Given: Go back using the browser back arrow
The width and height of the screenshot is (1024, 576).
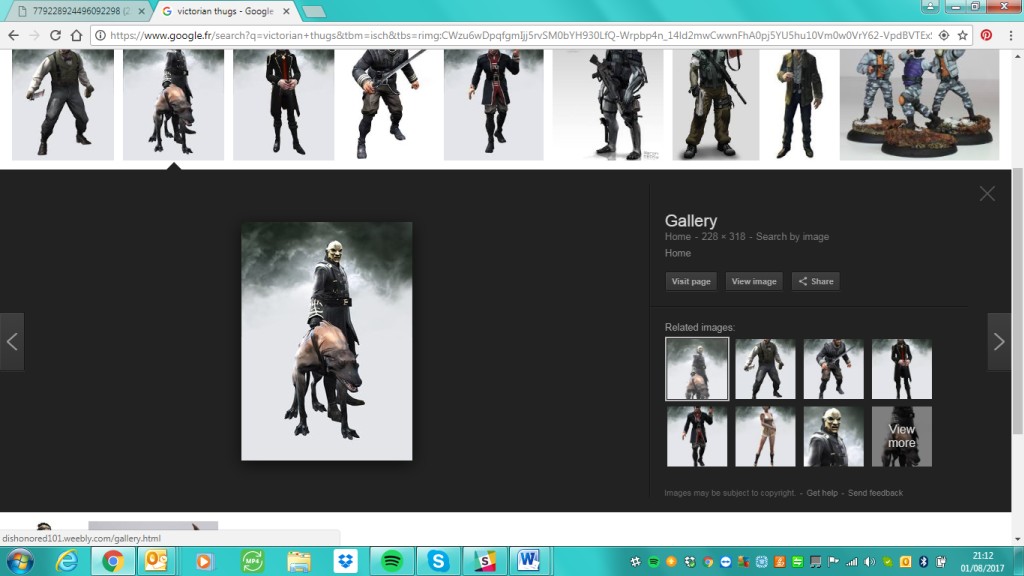Looking at the screenshot, I should point(14,35).
